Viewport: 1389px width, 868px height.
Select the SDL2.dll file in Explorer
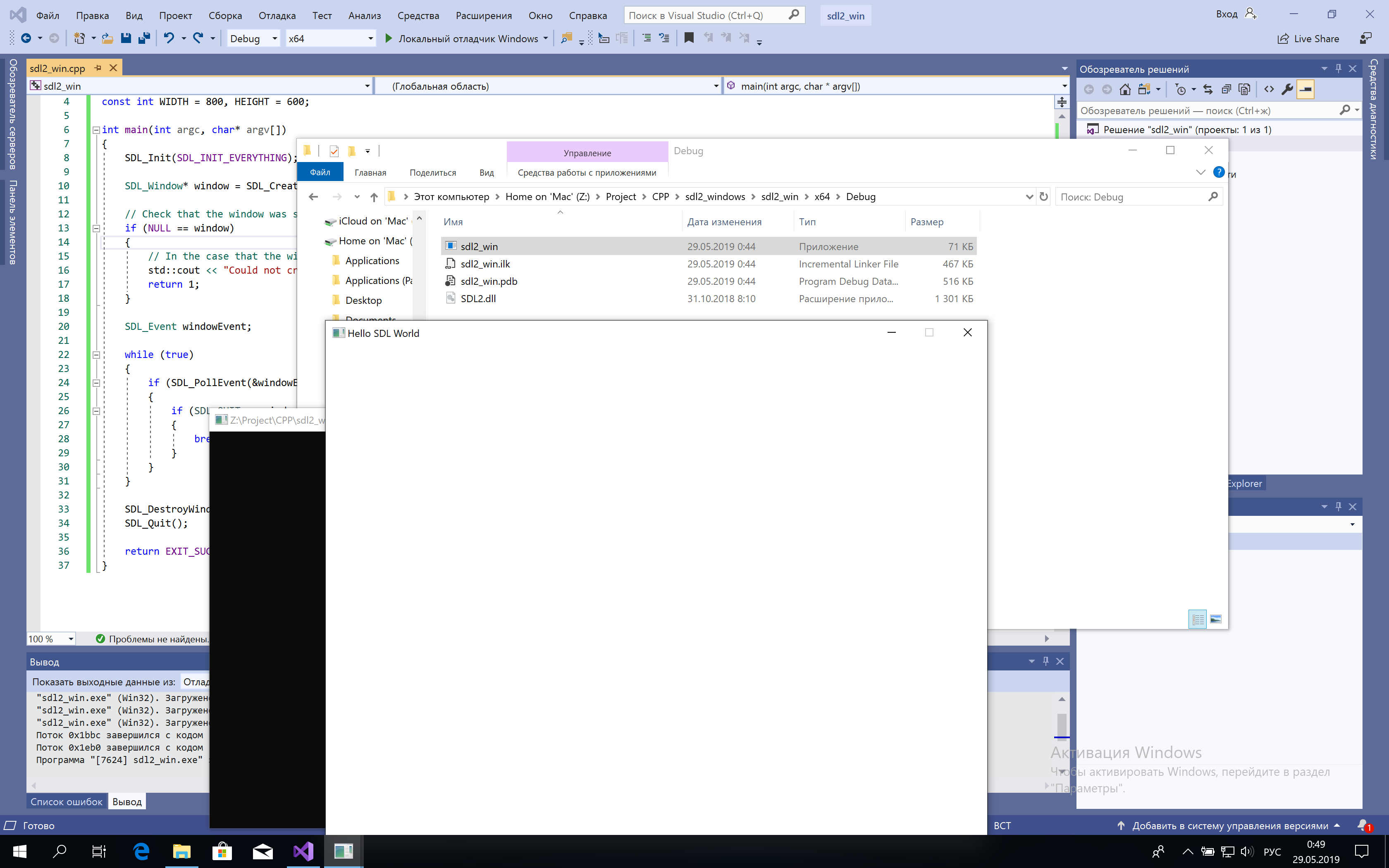click(478, 298)
